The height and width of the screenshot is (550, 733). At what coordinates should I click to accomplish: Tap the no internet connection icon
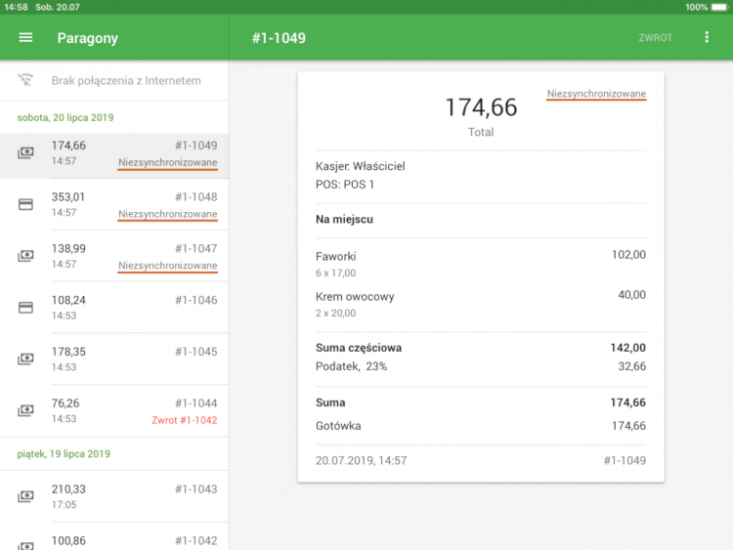pyautogui.click(x=25, y=81)
